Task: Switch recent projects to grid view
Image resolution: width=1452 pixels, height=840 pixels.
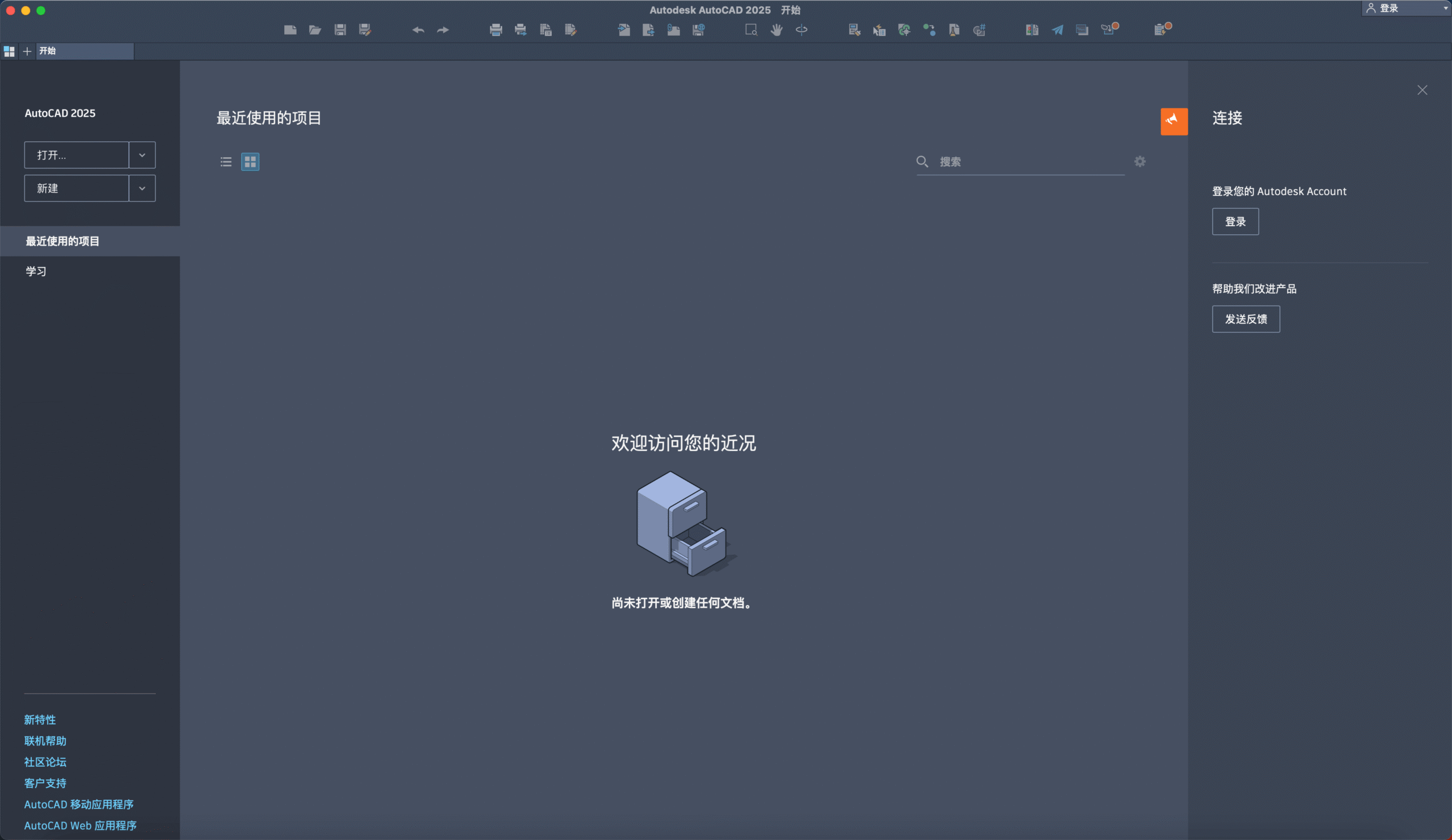Action: pos(250,162)
